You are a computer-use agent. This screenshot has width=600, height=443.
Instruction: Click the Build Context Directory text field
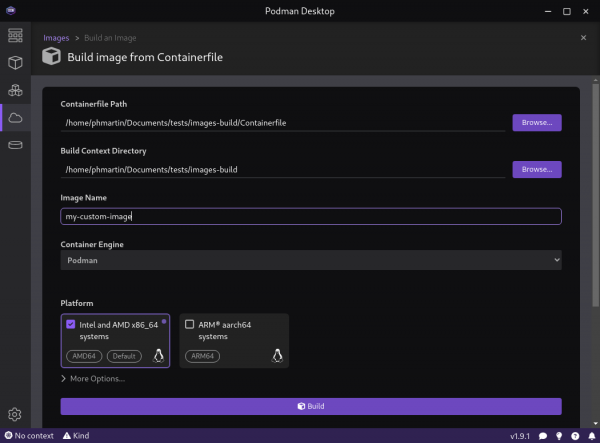pyautogui.click(x=283, y=169)
